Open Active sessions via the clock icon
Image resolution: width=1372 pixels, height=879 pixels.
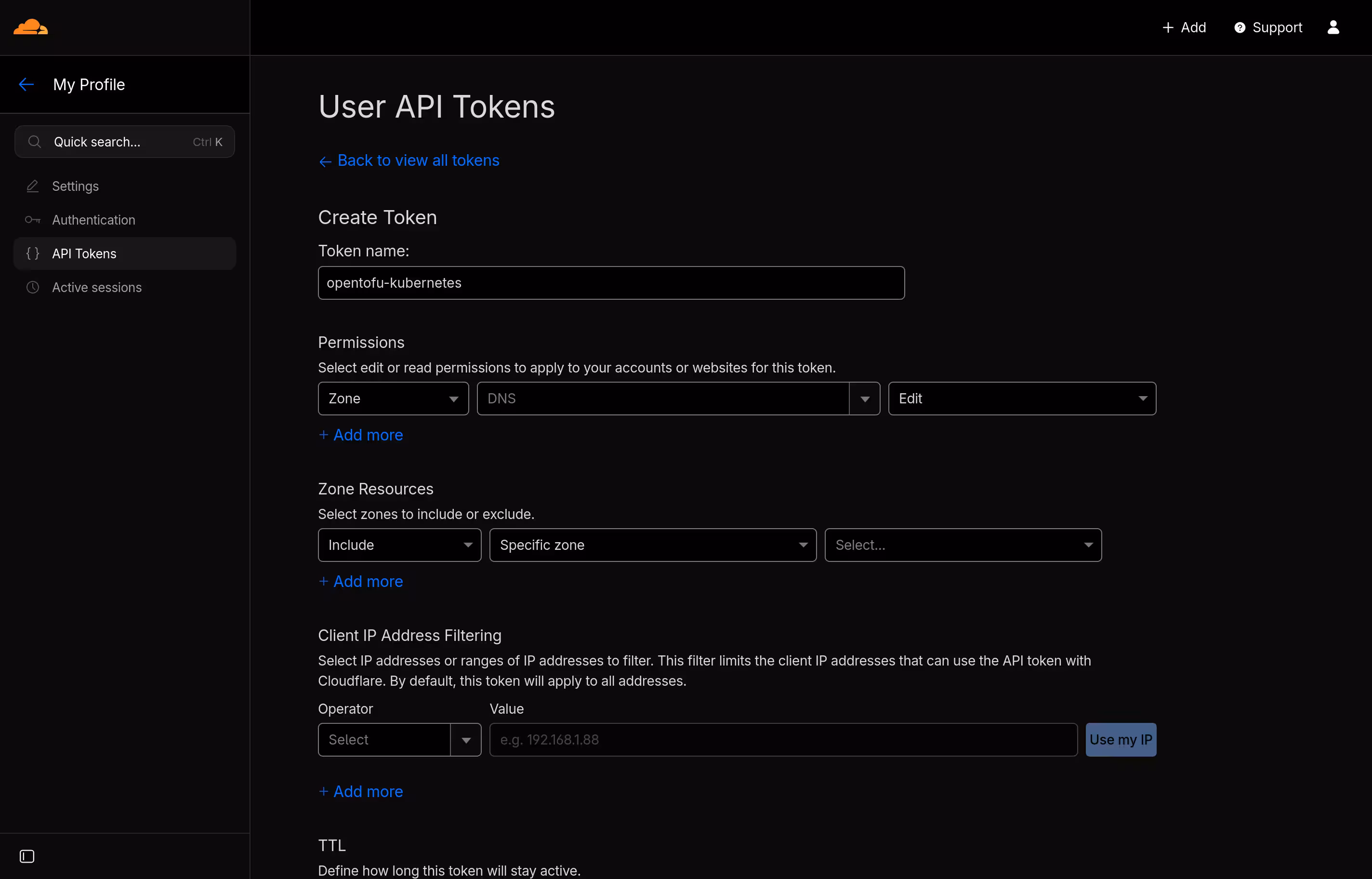32,287
